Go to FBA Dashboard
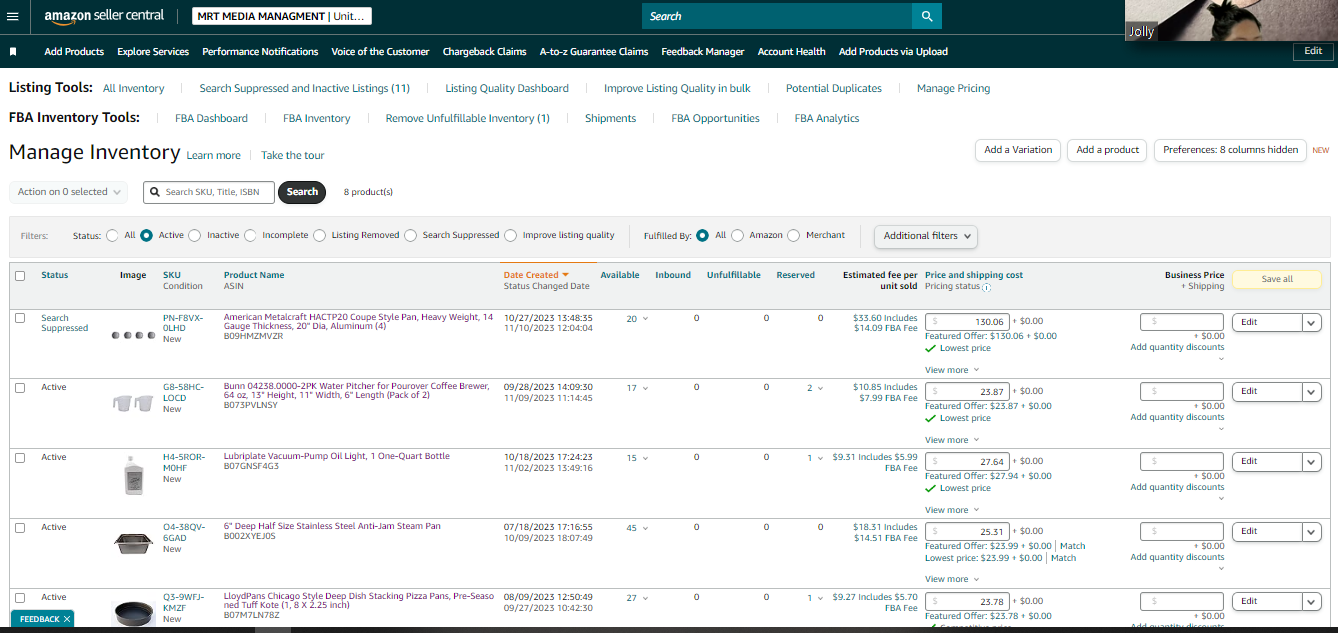This screenshot has height=633, width=1338. pyautogui.click(x=211, y=118)
